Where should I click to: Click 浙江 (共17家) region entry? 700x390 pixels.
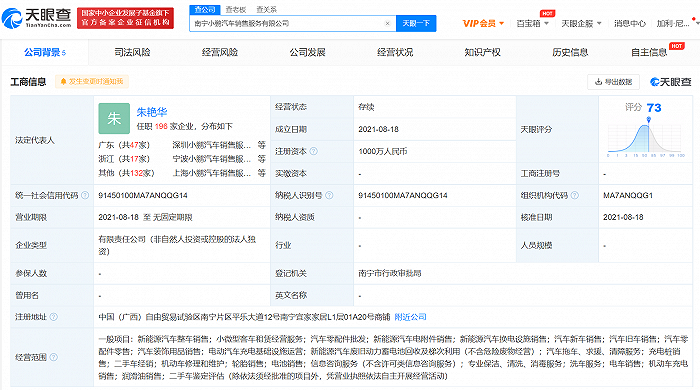click(x=124, y=159)
